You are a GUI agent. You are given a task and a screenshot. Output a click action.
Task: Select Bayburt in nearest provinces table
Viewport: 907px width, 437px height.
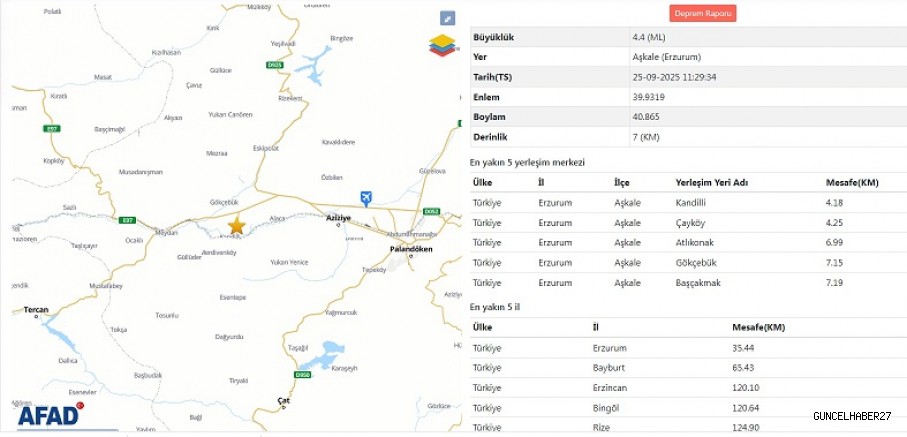(x=609, y=368)
